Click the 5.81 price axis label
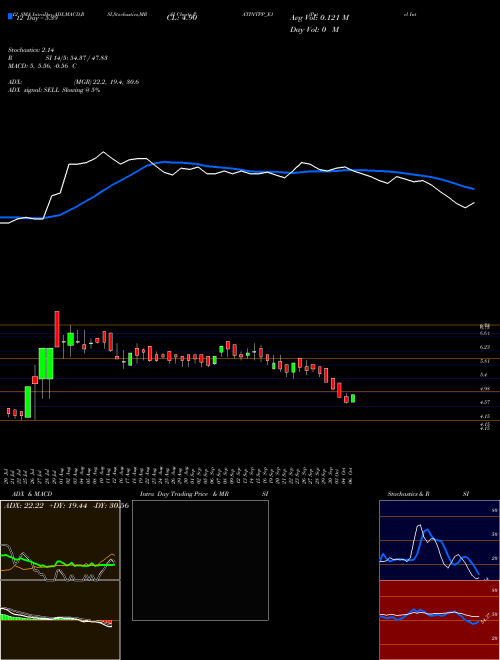500x660 pixels. [485, 361]
